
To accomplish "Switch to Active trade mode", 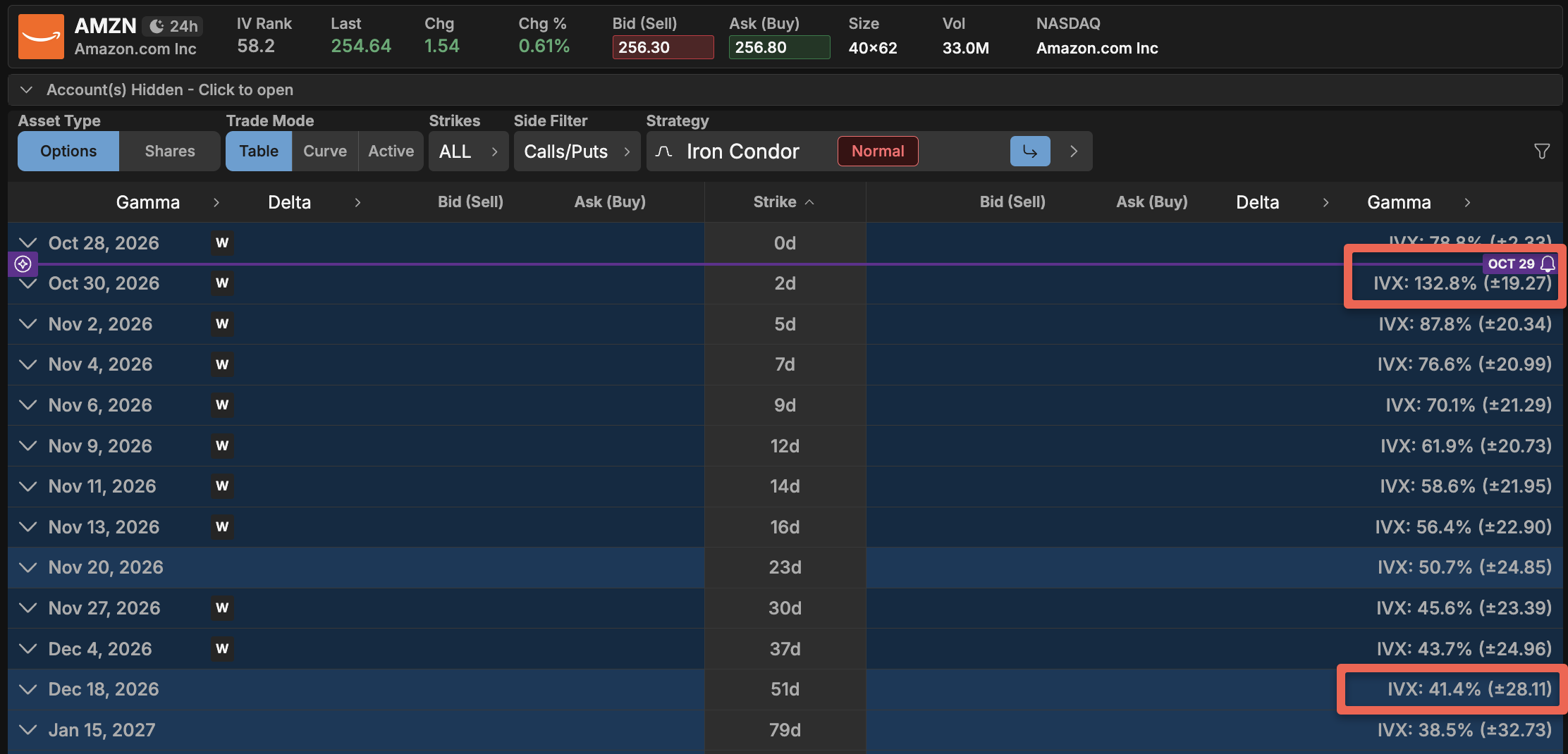I will tap(391, 151).
